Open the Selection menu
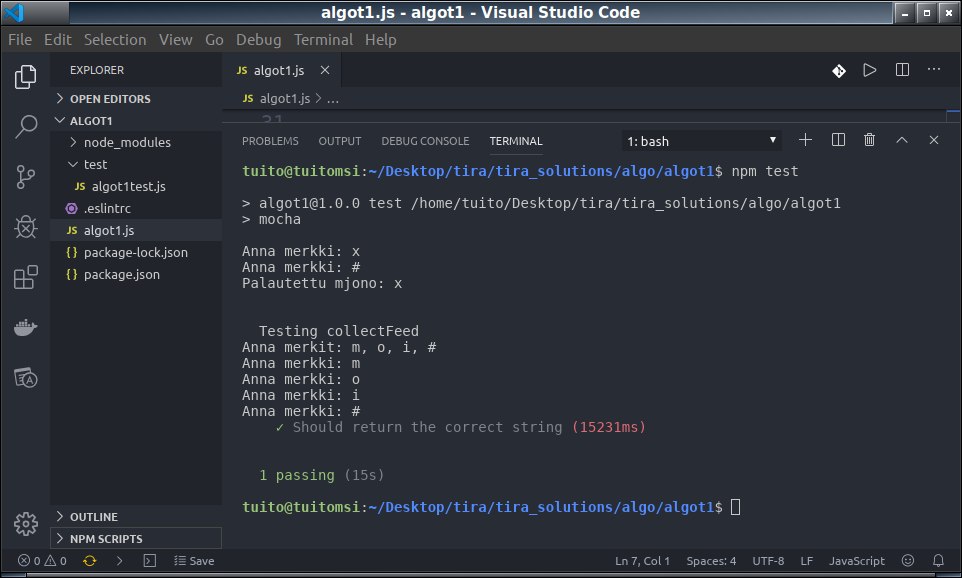962x578 pixels. [115, 40]
